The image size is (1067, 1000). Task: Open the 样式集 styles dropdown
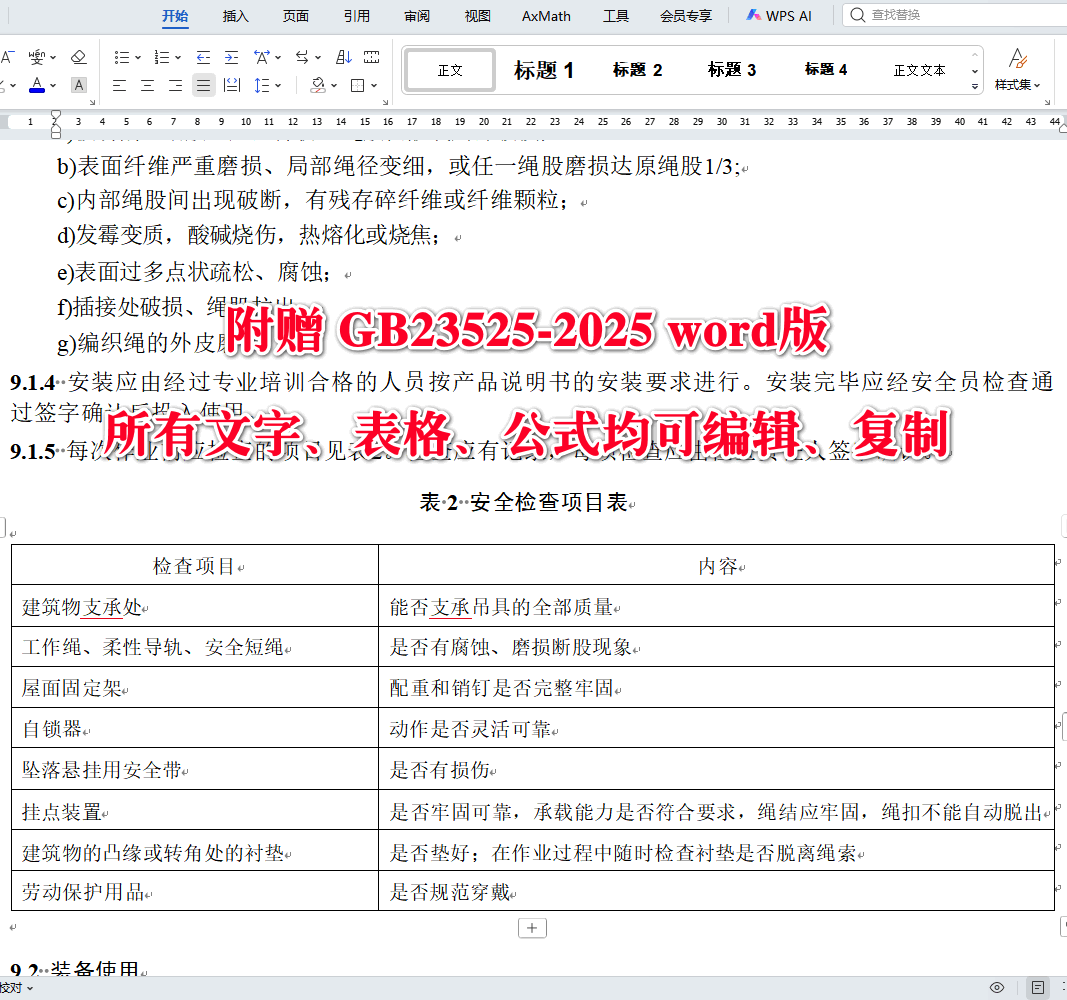(x=1018, y=84)
